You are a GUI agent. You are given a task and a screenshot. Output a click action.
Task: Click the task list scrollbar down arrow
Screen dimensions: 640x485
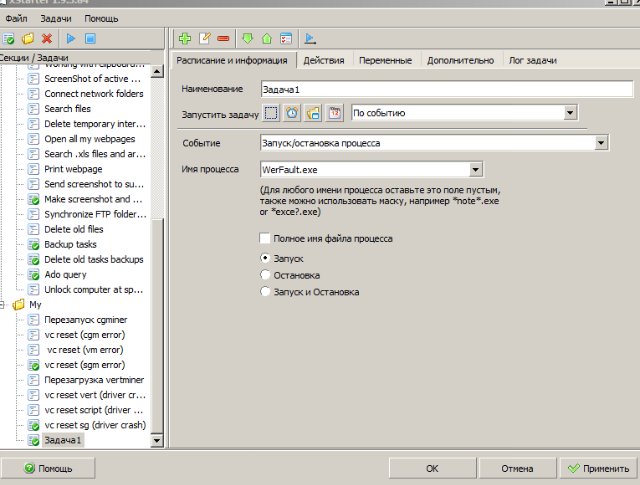pos(156,440)
